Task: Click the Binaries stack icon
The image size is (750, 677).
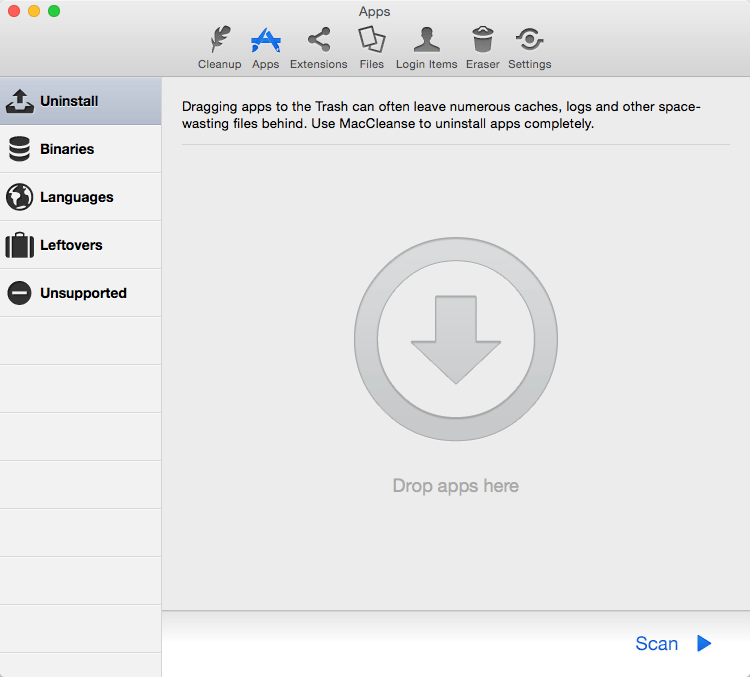Action: 20,149
